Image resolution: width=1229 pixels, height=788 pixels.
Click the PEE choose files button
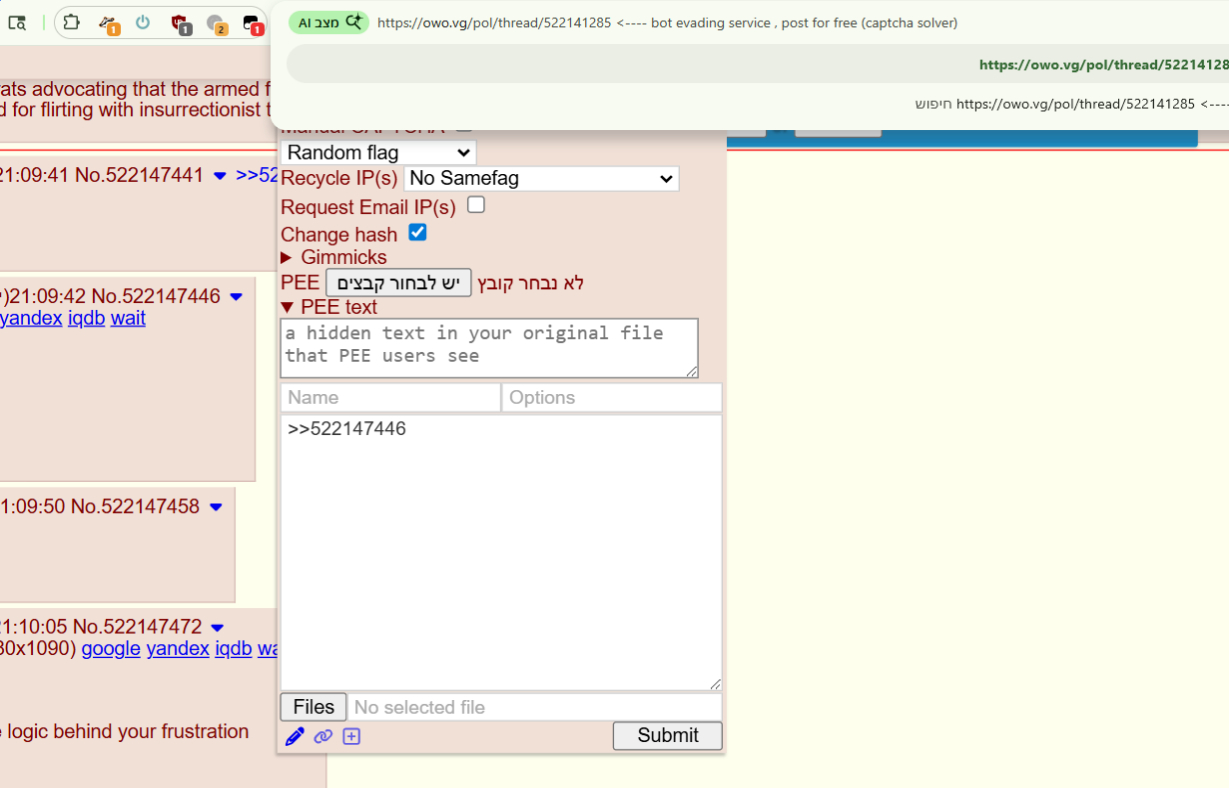(x=398, y=283)
